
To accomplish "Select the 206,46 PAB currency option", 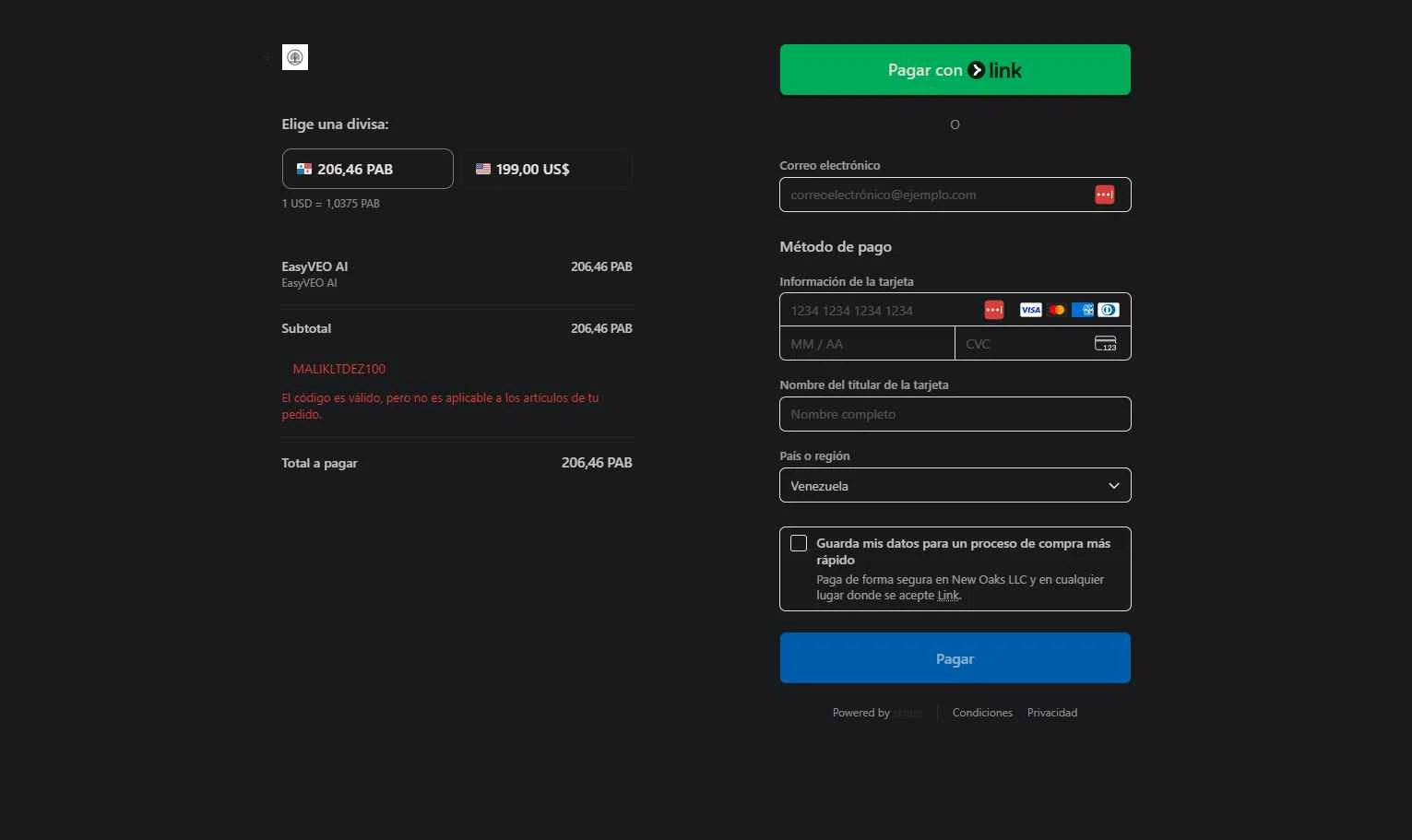I will pyautogui.click(x=367, y=169).
